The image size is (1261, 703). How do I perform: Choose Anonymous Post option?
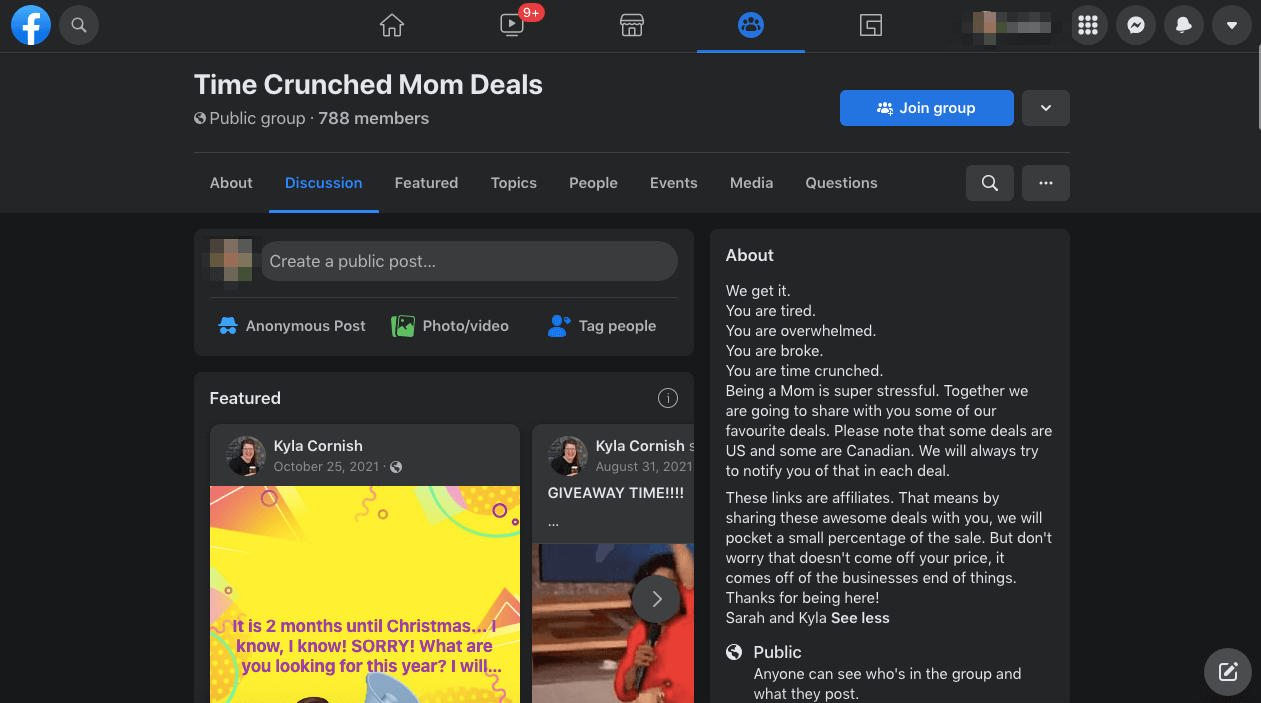pos(292,326)
